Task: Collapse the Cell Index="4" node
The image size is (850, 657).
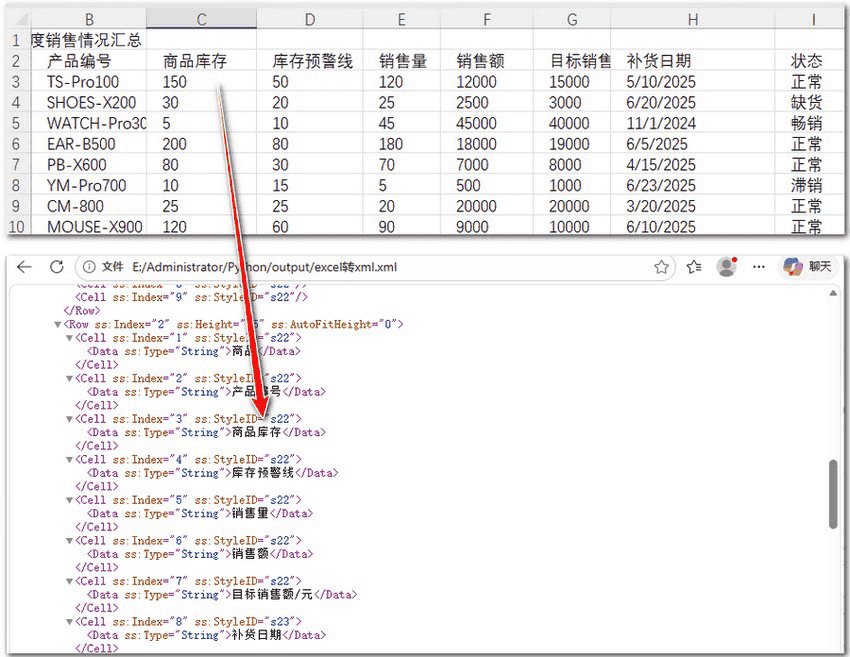Action: pyautogui.click(x=69, y=460)
